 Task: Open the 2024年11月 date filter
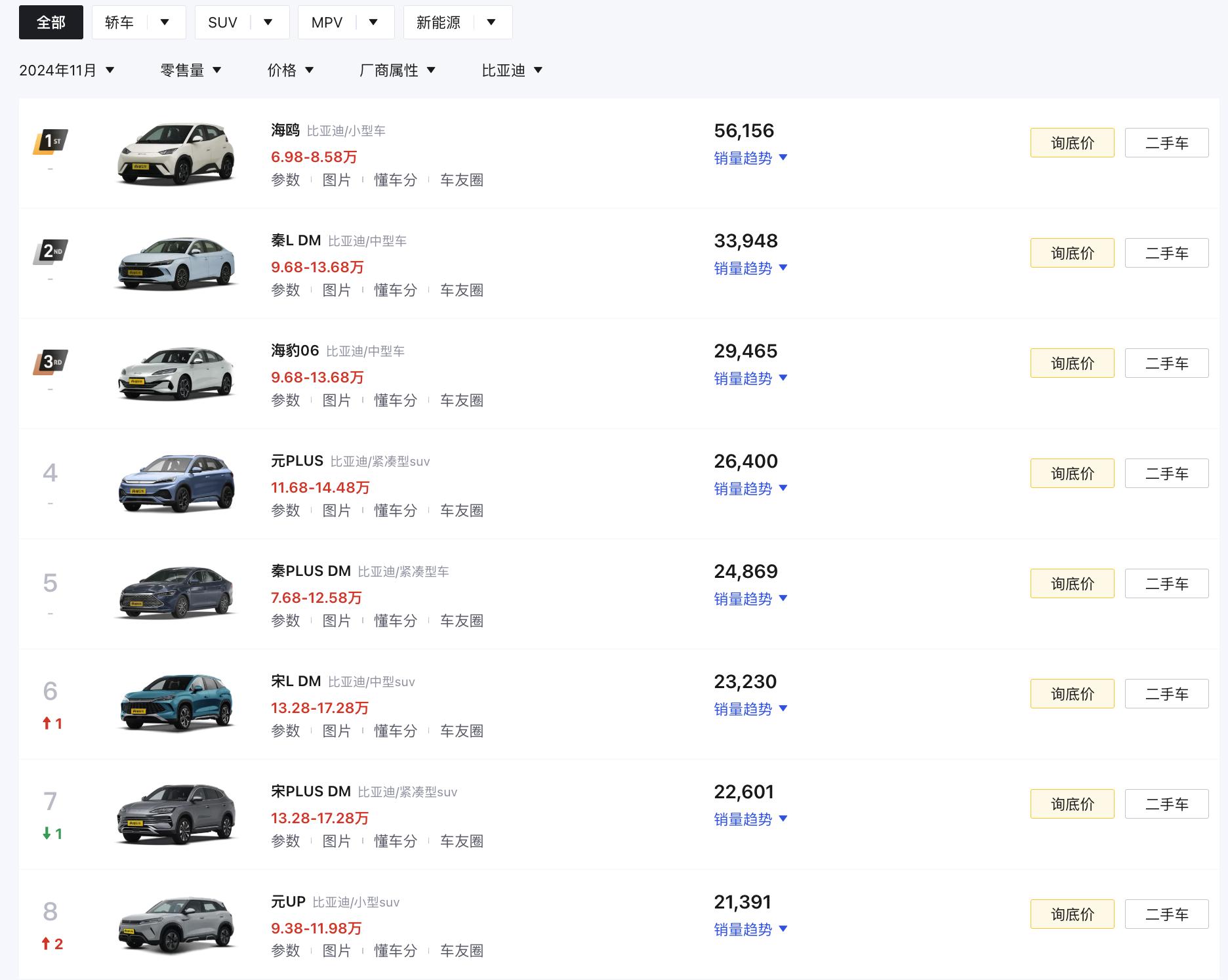[66, 70]
